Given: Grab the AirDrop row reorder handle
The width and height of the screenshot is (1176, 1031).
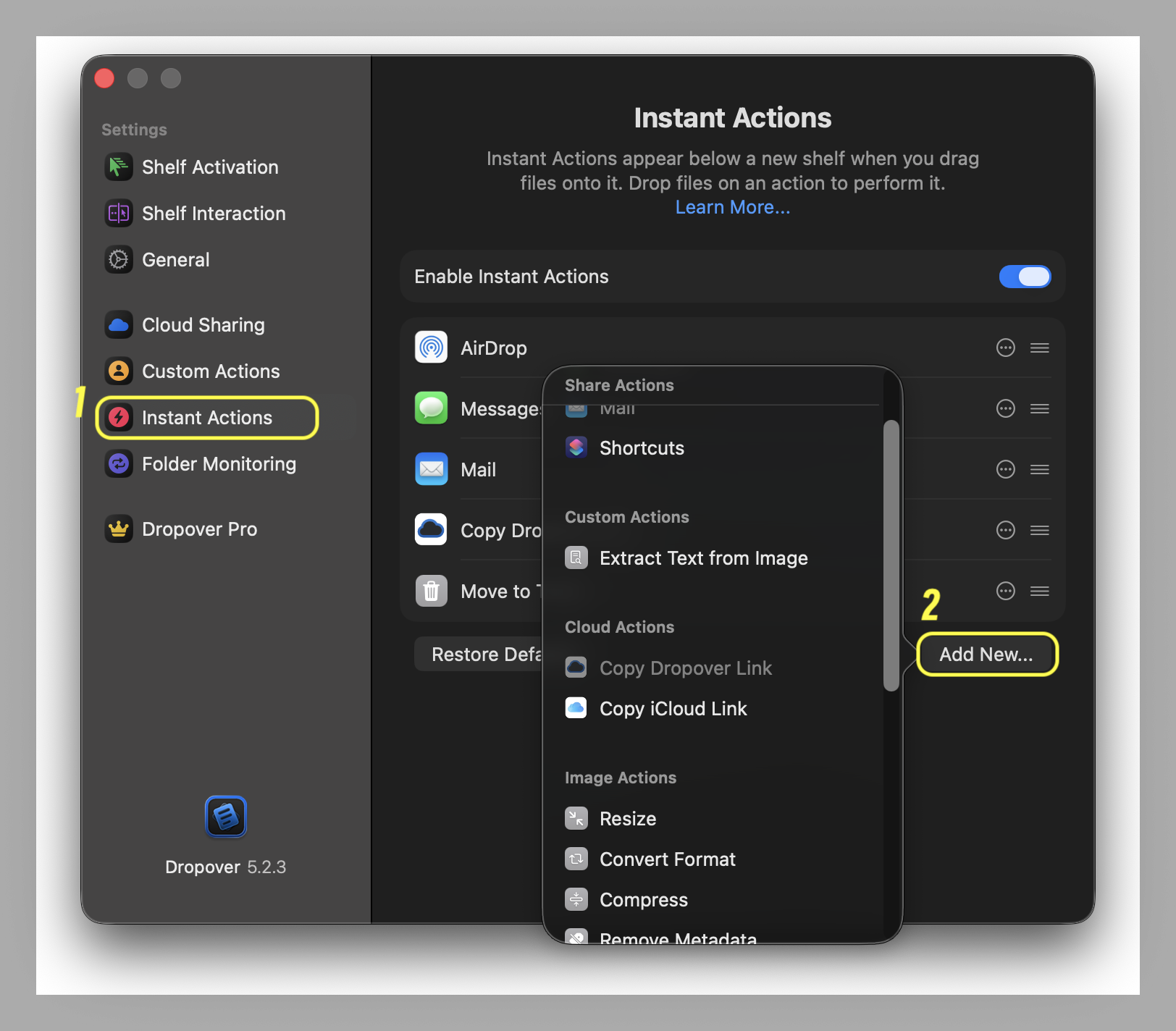Looking at the screenshot, I should pos(1040,348).
